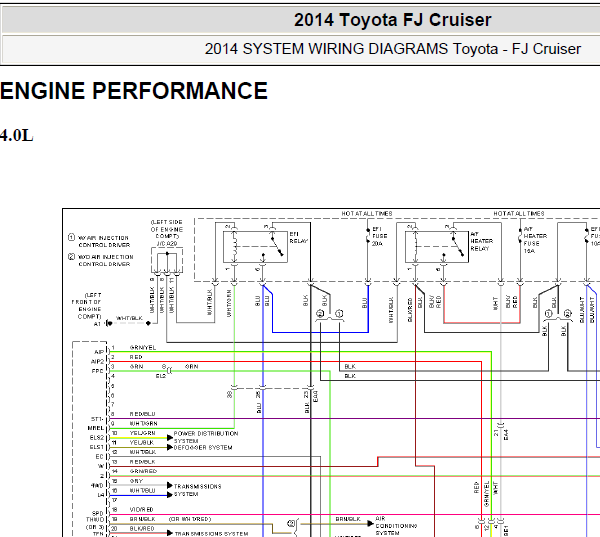Click the "ELS1" terminal label
The width and height of the screenshot is (600, 537).
pyautogui.click(x=96, y=447)
